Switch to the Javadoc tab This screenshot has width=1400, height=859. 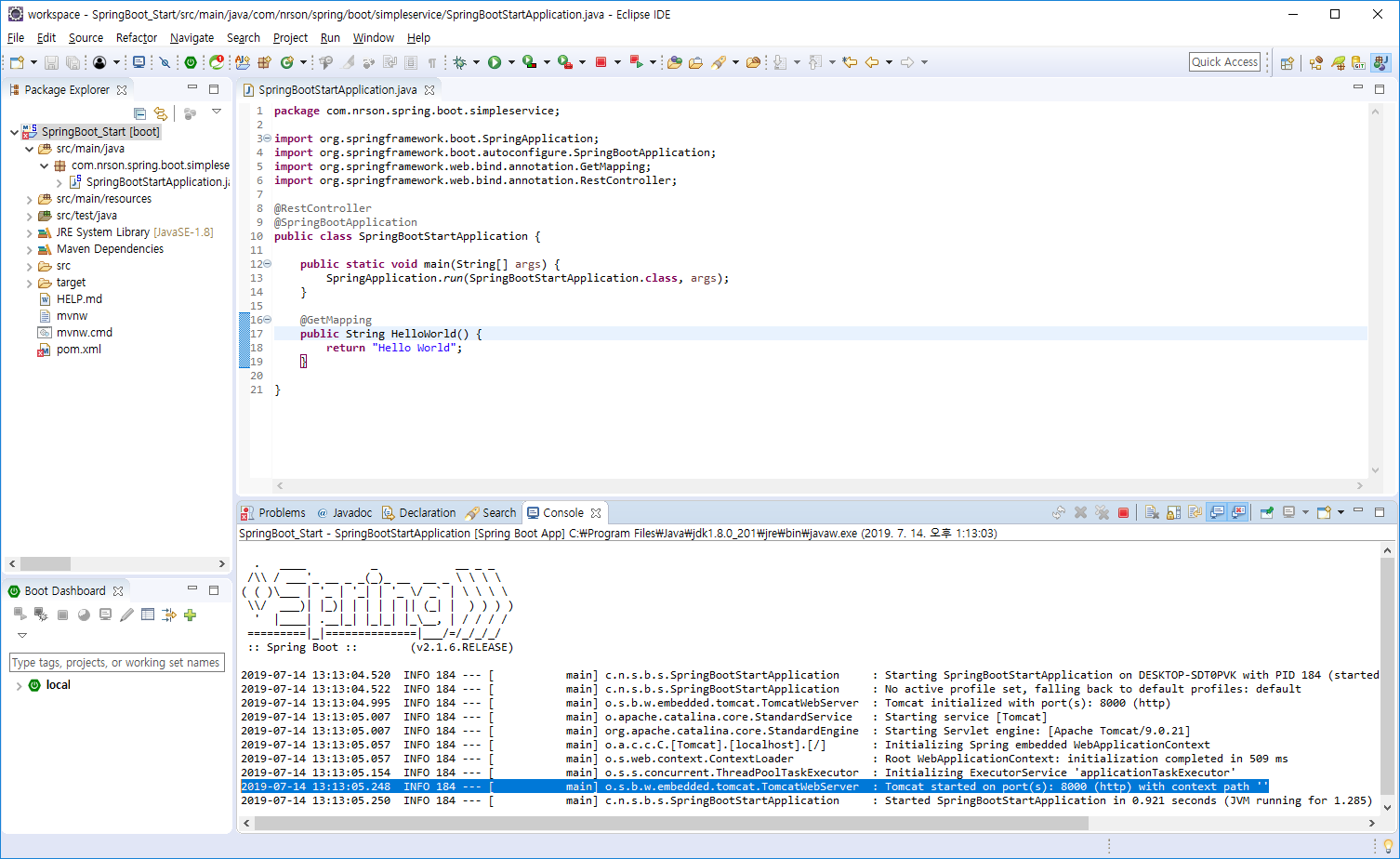(344, 512)
